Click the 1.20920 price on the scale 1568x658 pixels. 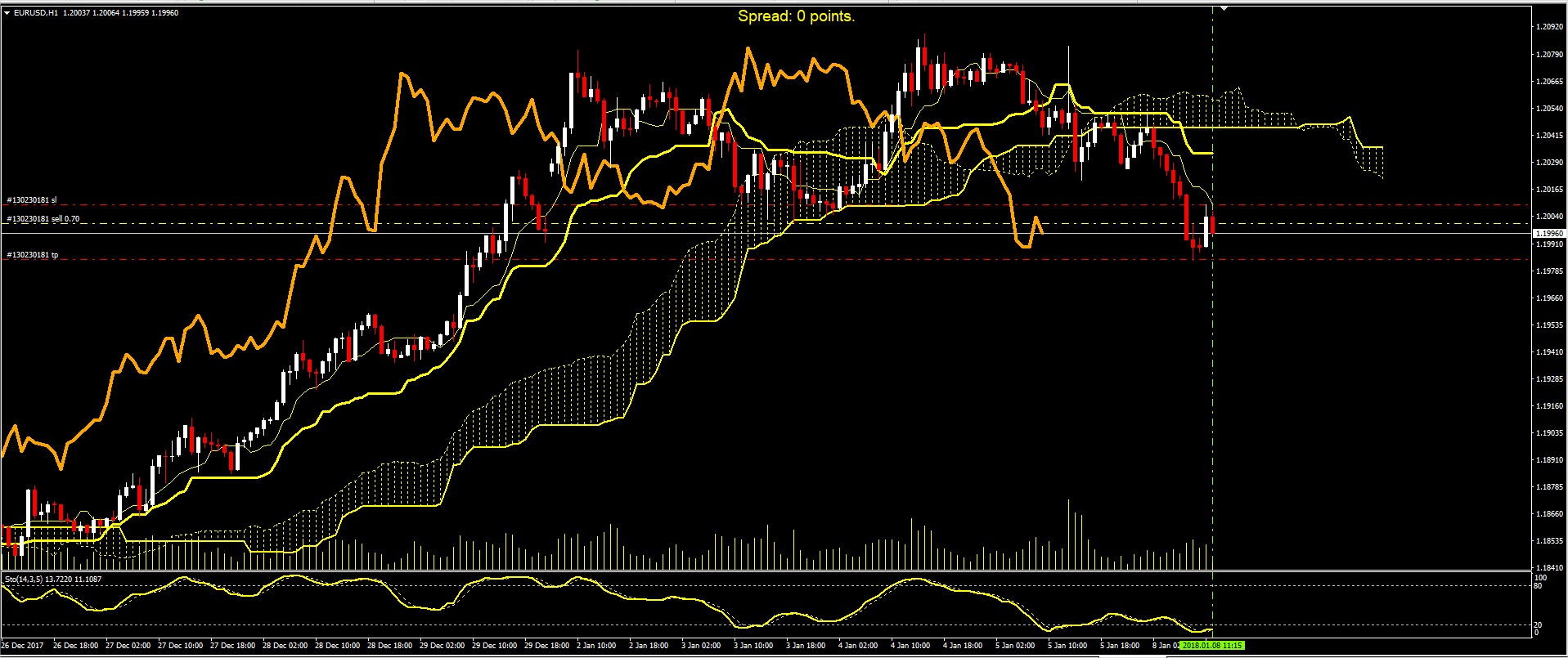click(1549, 27)
